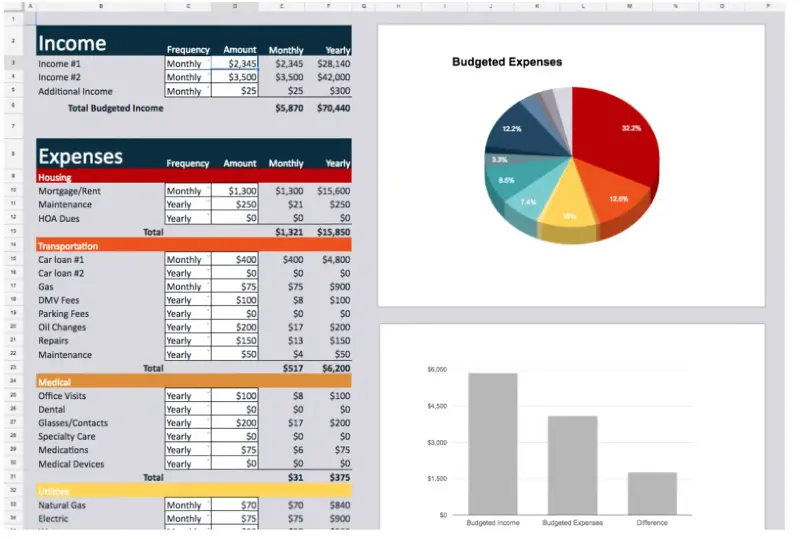Open the Medications frequency dropdown
This screenshot has height=539, width=810.
point(188,450)
